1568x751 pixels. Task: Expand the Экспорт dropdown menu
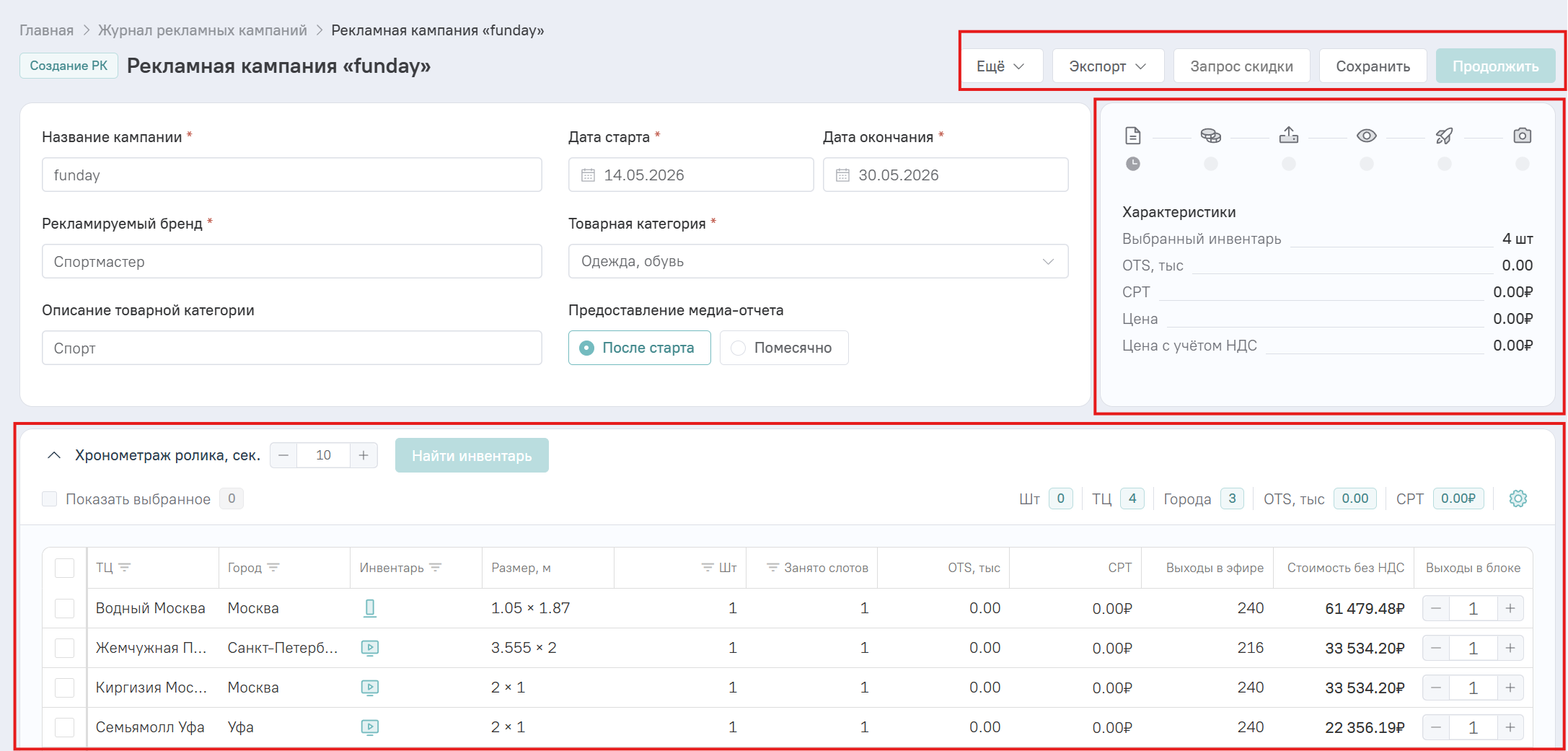pos(1109,66)
